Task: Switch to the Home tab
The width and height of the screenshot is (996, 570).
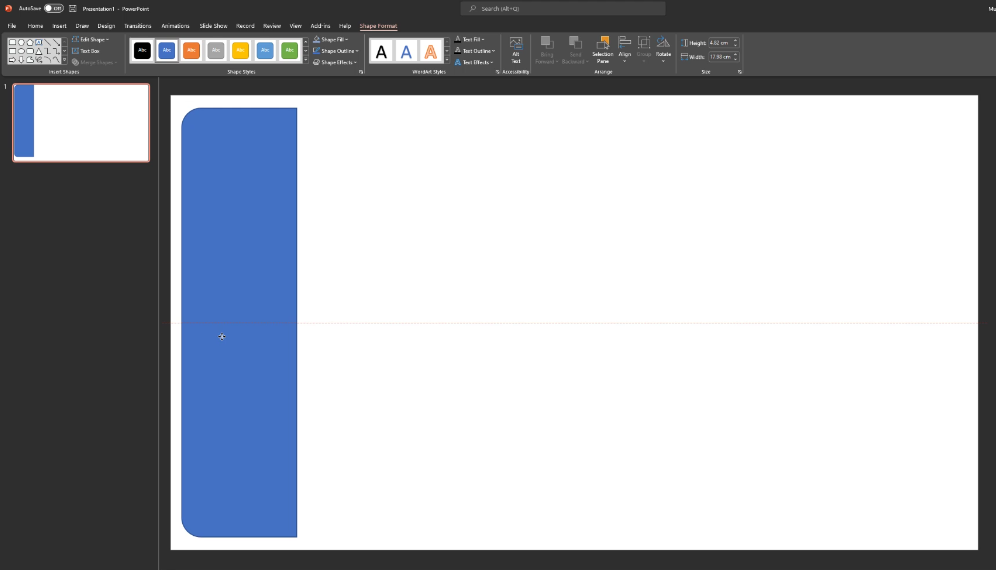Action: click(x=35, y=26)
